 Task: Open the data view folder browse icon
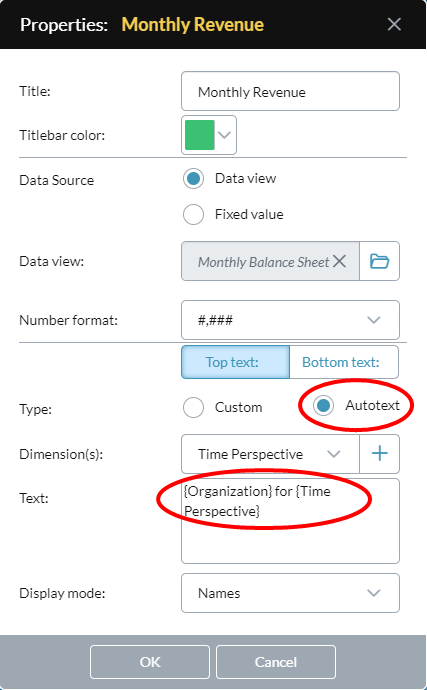[379, 261]
